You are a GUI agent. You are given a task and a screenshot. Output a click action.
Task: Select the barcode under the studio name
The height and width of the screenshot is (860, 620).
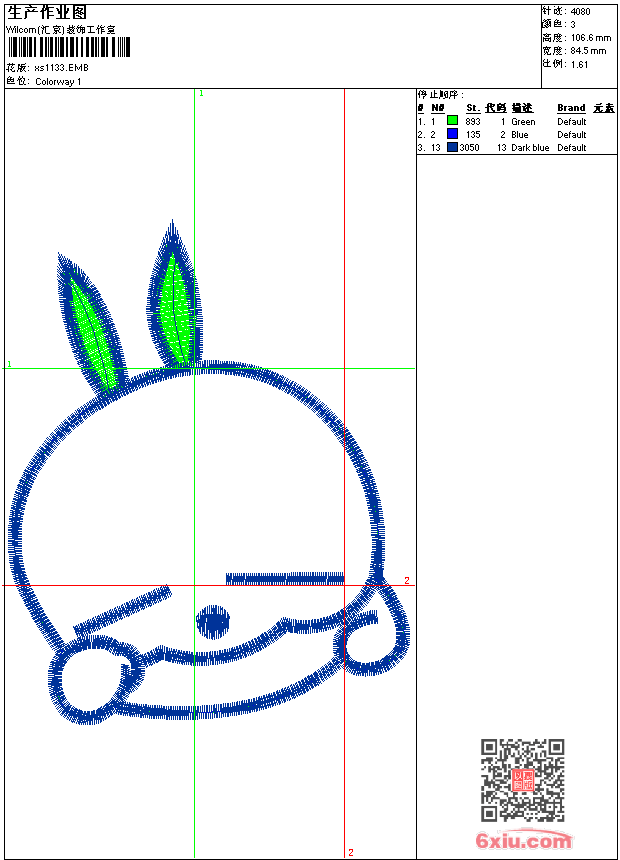69,47
